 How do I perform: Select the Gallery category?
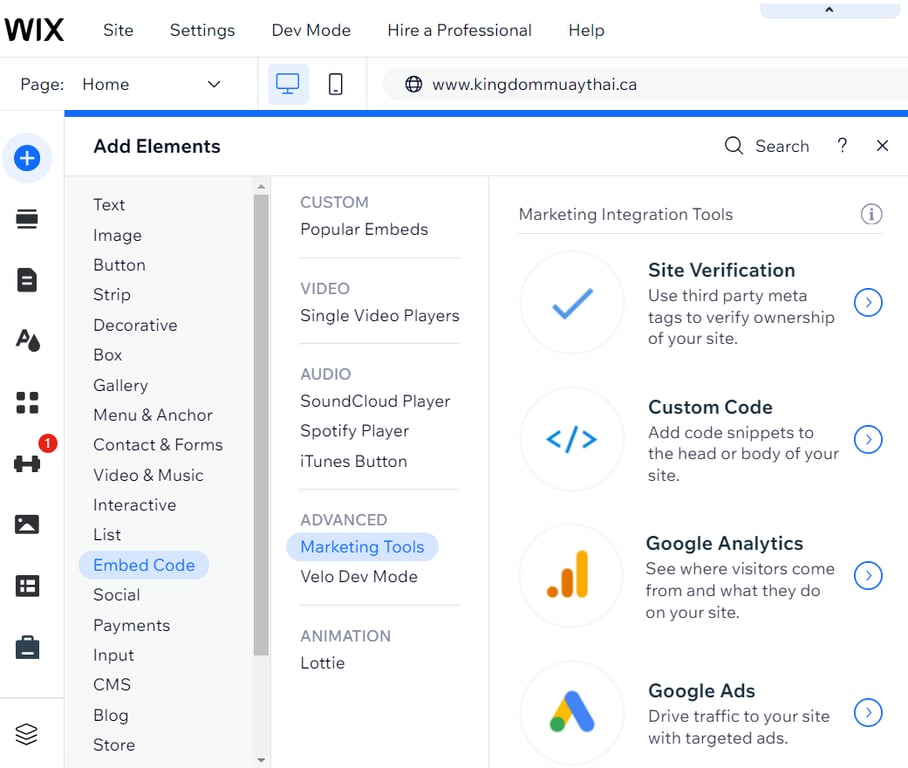click(x=120, y=385)
